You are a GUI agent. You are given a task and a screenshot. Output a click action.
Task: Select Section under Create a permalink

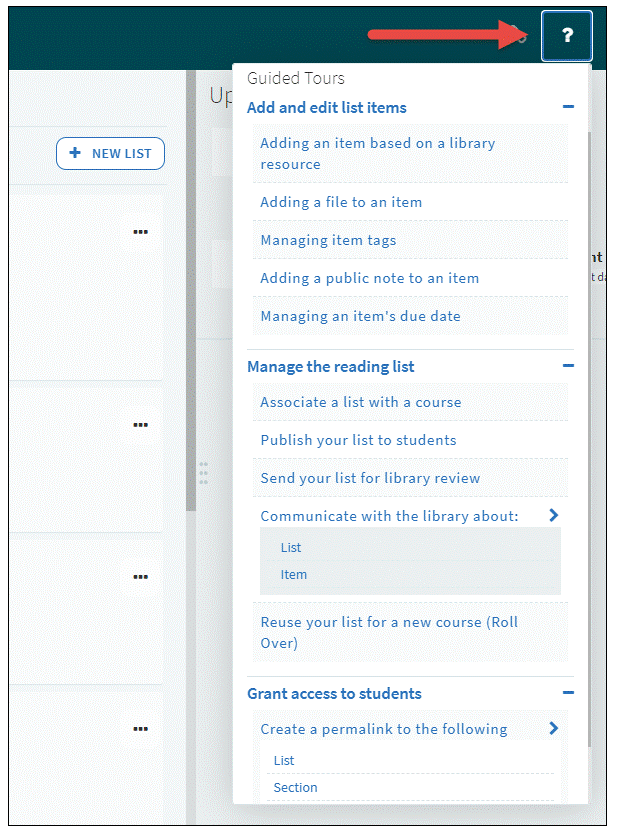click(295, 787)
